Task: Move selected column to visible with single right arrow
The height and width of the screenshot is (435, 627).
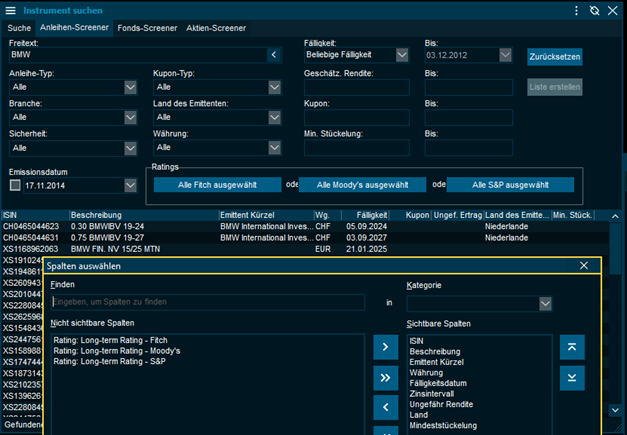Action: tap(385, 346)
